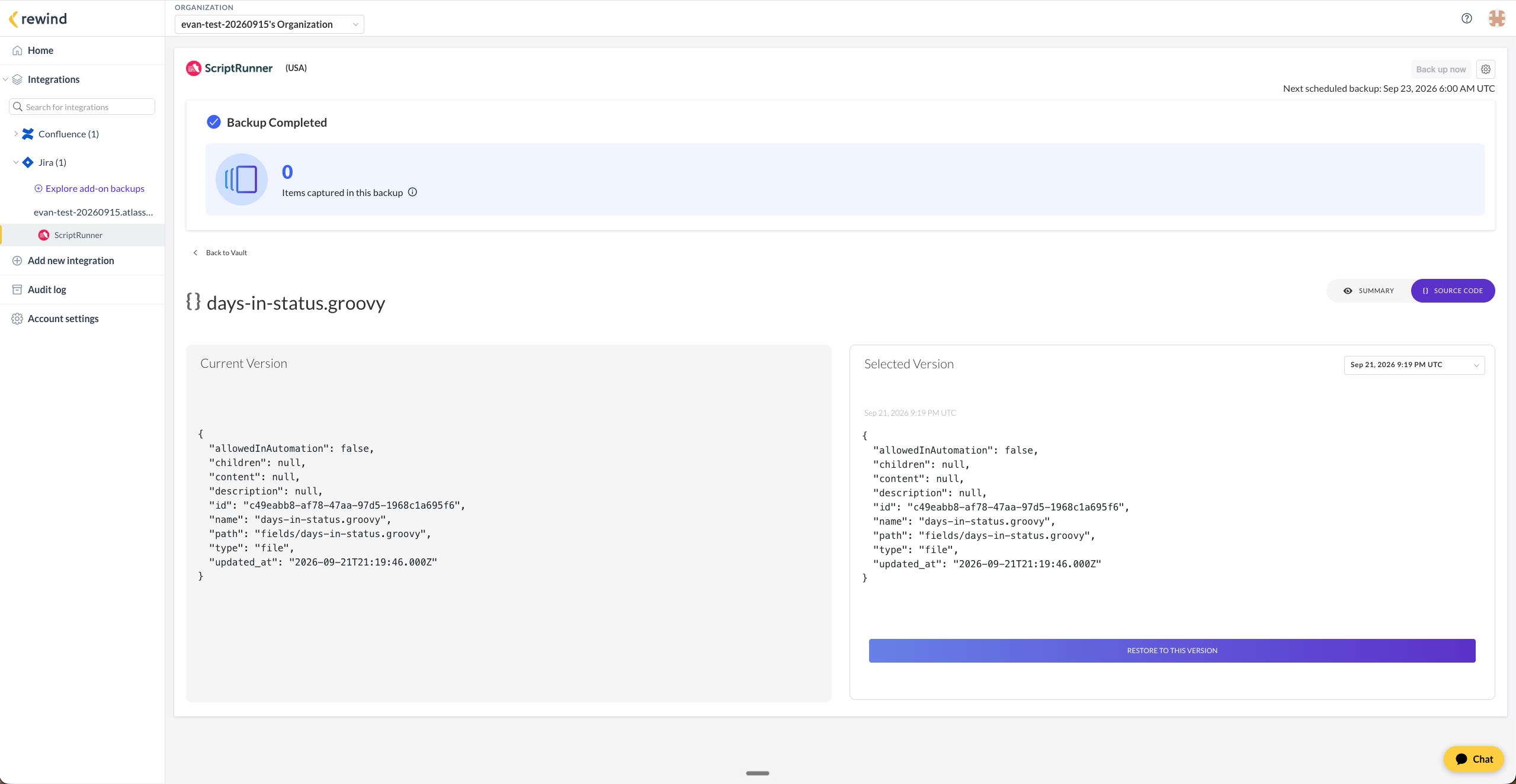
Task: Click the plus icon beside Explore add-on backups
Action: [39, 188]
